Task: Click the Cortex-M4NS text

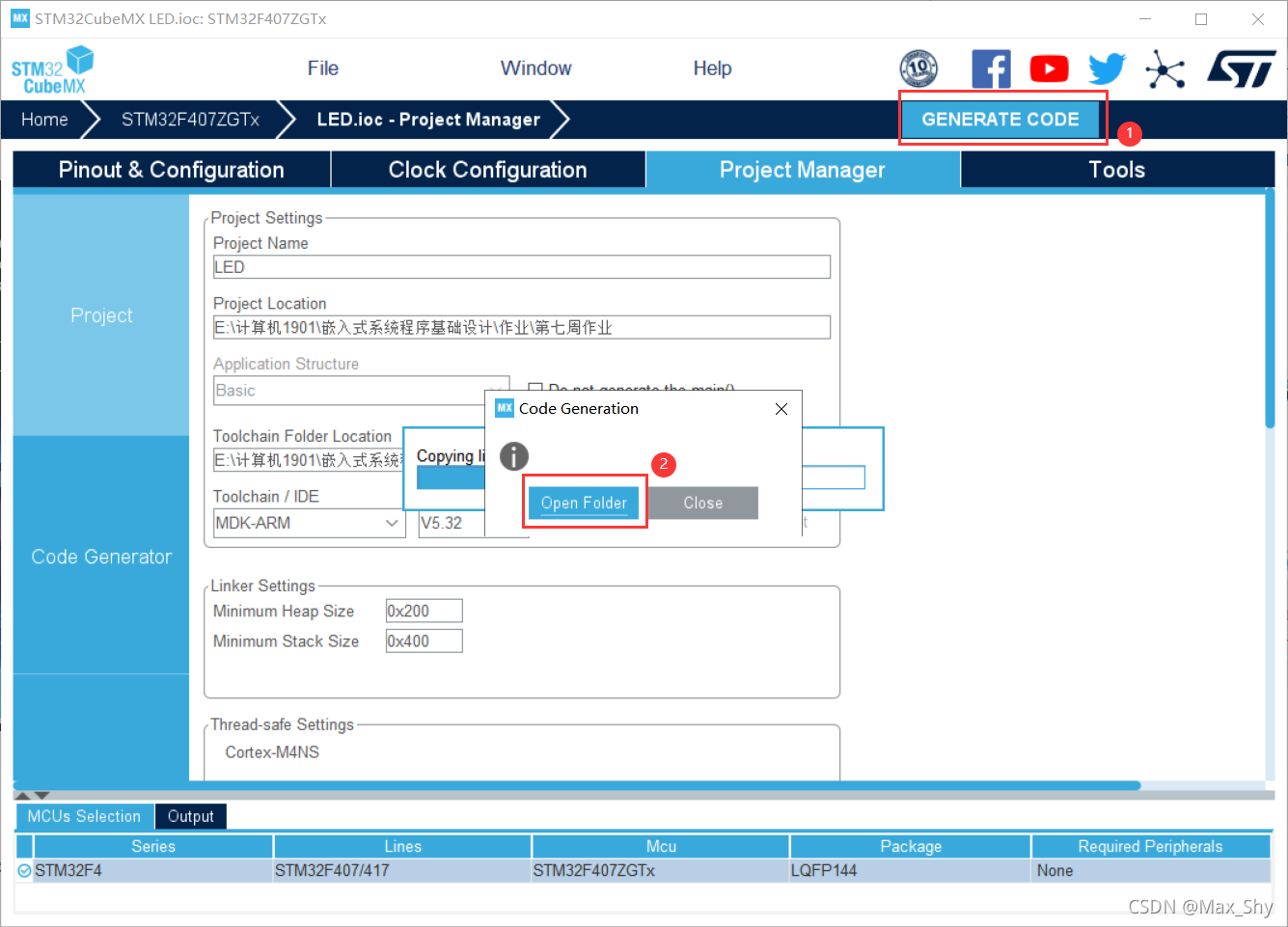Action: point(272,752)
